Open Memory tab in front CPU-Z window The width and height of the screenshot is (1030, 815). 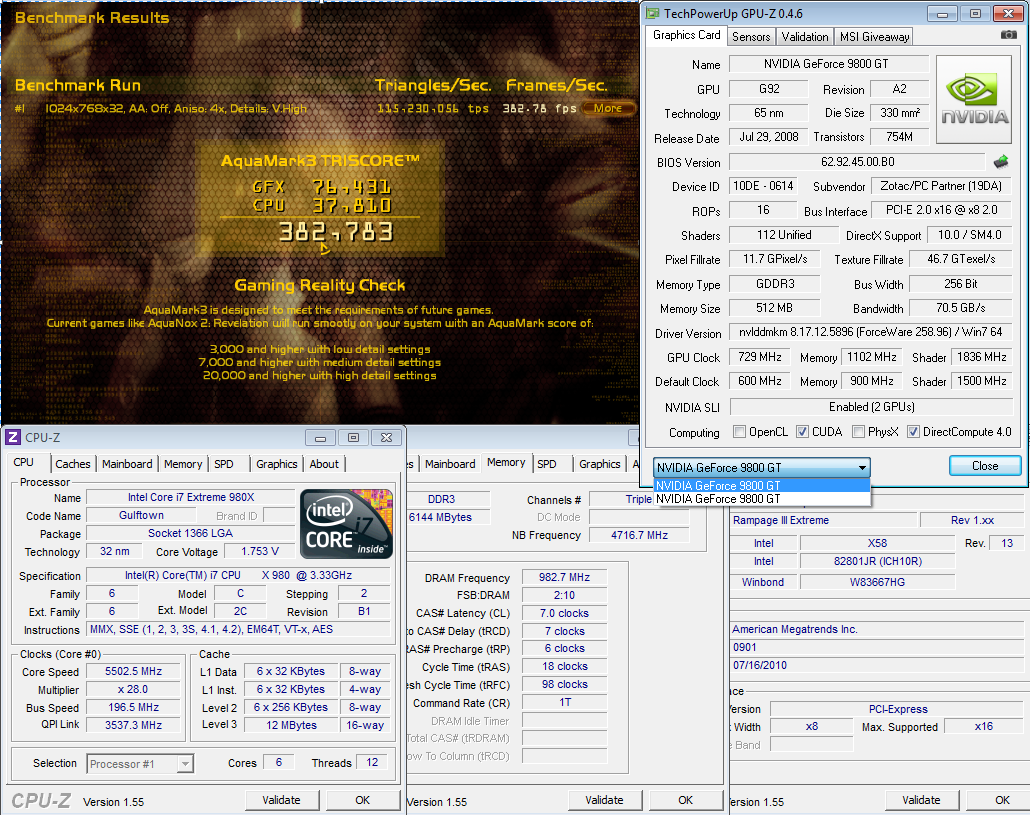coord(183,464)
